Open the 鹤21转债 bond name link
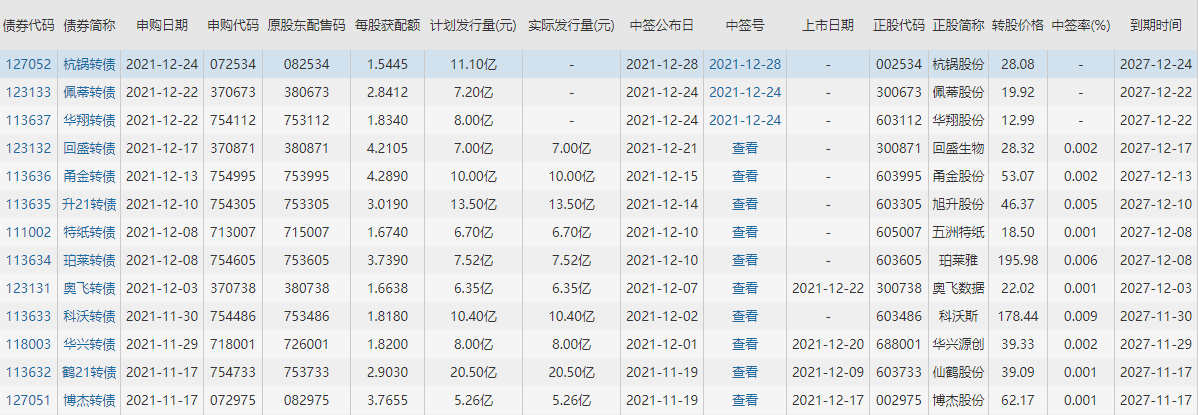1198x415 pixels. point(89,372)
